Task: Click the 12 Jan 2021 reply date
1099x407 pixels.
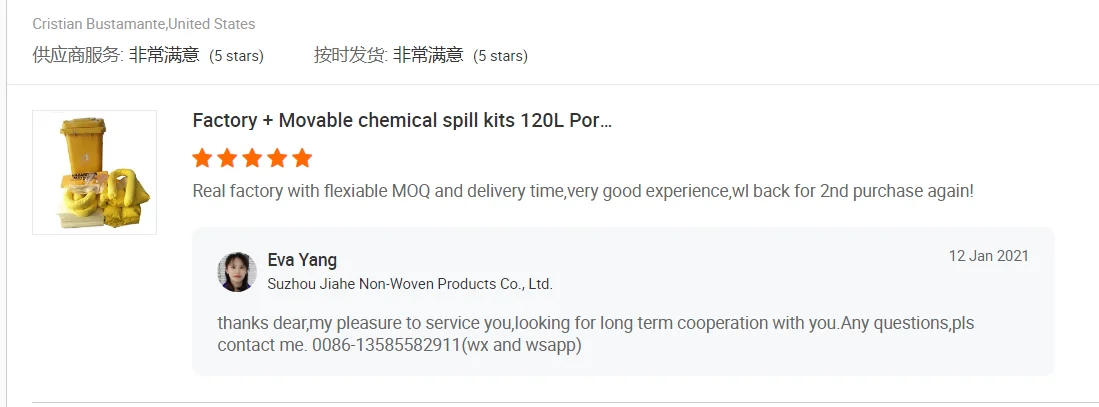Action: point(988,256)
